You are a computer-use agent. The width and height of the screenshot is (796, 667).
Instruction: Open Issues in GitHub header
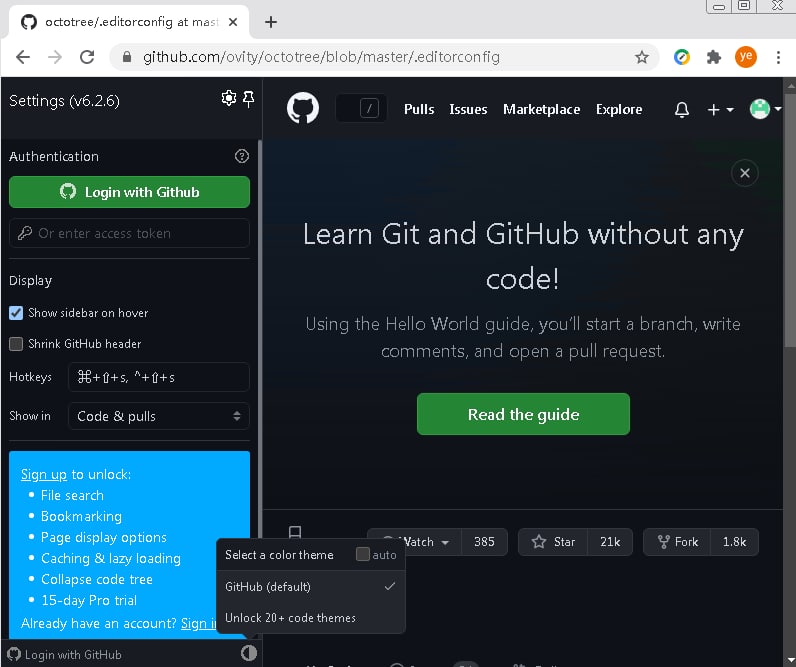[x=468, y=109]
